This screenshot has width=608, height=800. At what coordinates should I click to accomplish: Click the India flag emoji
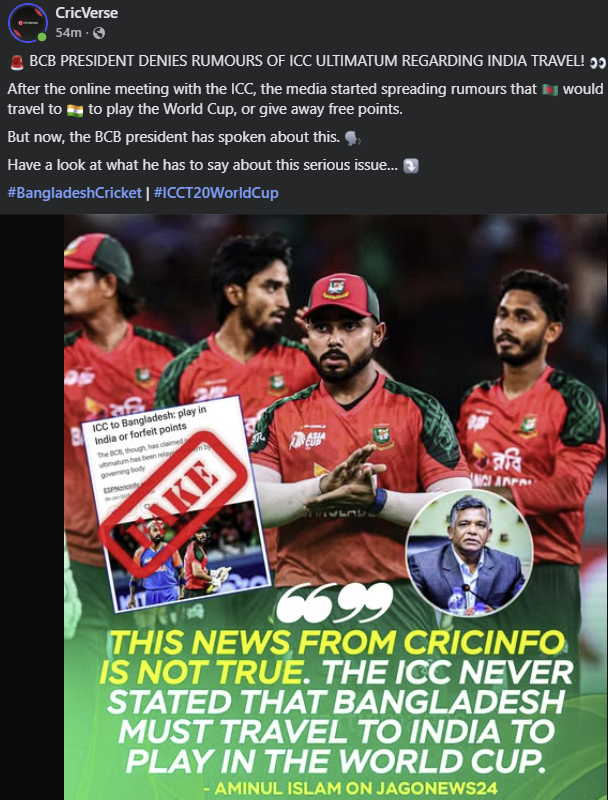(x=74, y=110)
